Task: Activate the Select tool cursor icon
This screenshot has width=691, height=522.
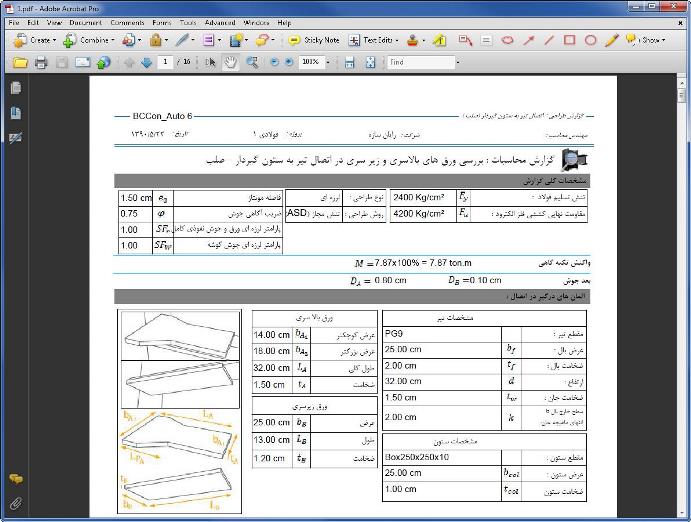Action: point(211,62)
